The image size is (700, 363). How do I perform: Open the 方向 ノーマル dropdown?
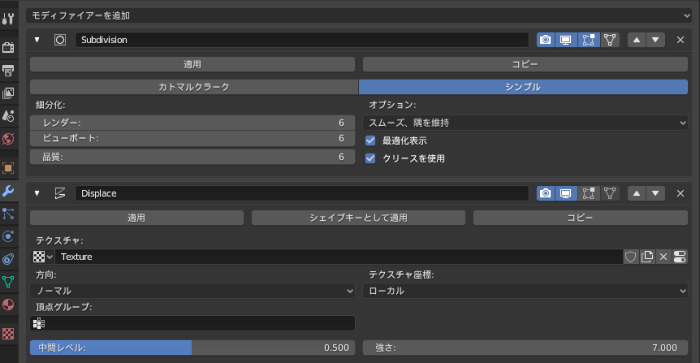coord(192,291)
